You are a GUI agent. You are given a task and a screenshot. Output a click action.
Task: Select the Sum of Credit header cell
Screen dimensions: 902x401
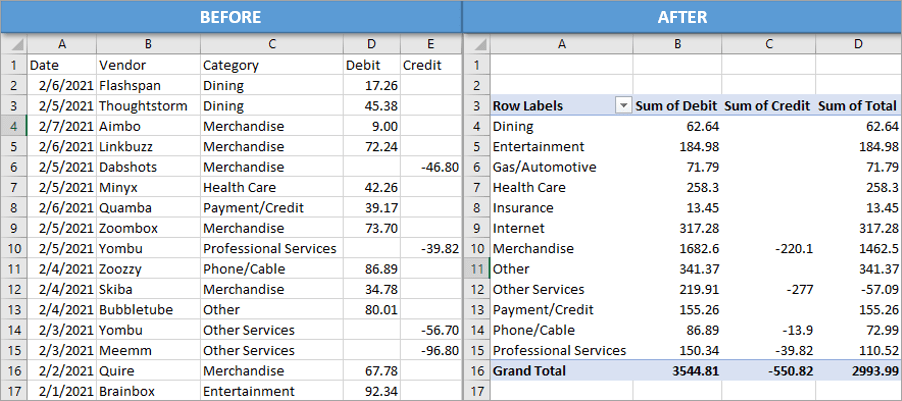766,106
